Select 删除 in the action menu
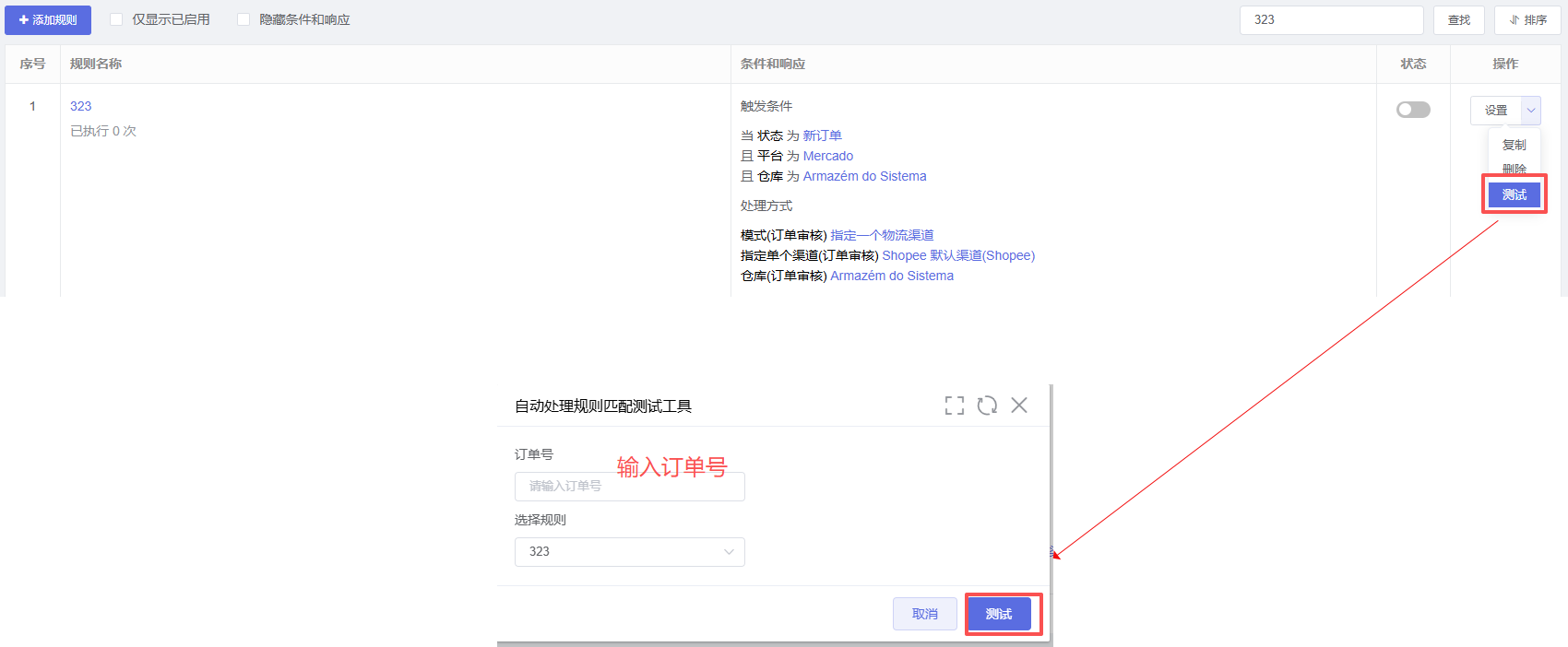Screen dimensions: 1568x647 click(1514, 169)
